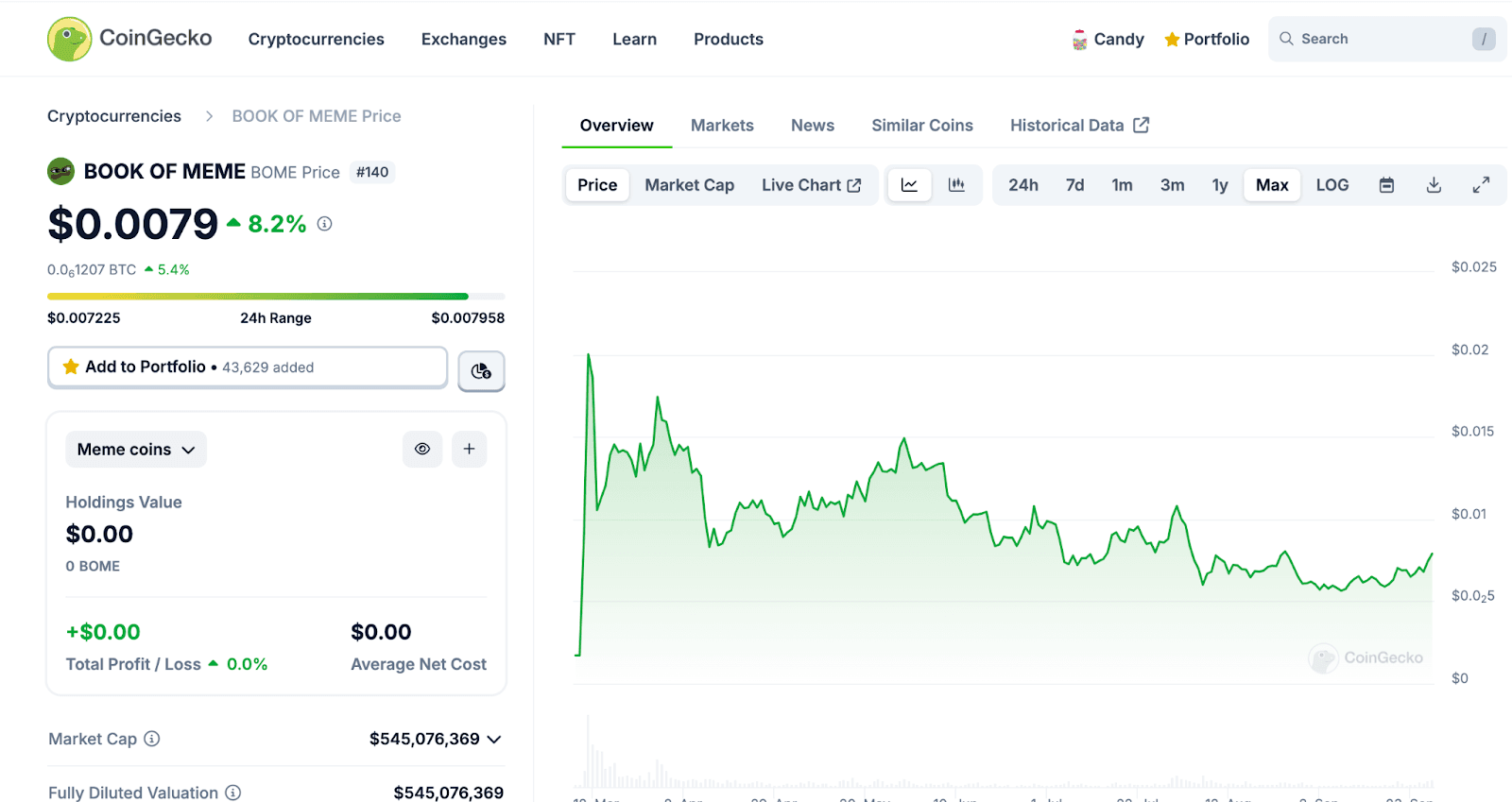This screenshot has height=802, width=1512.
Task: Click the $0.025 y-axis label
Action: (1474, 267)
